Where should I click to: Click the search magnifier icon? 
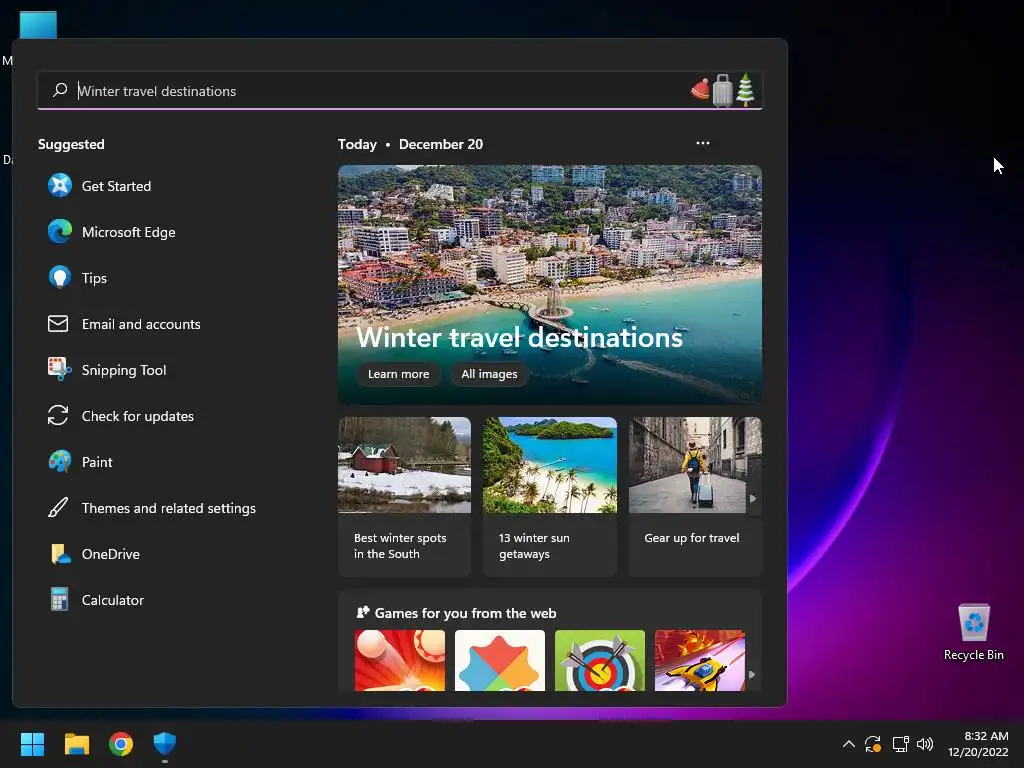pyautogui.click(x=60, y=90)
